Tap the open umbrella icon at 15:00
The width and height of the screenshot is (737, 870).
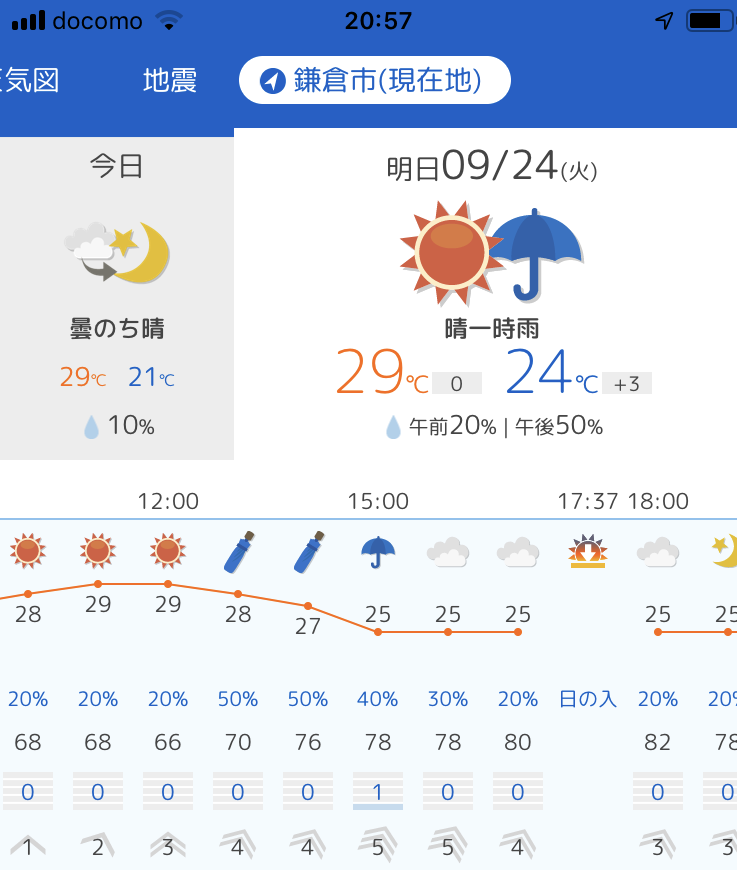click(378, 552)
